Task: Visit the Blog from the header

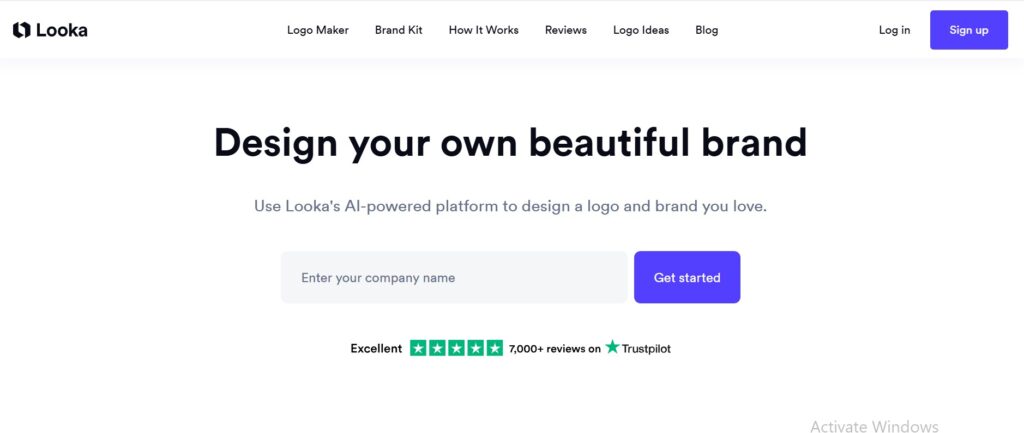Action: point(707,30)
